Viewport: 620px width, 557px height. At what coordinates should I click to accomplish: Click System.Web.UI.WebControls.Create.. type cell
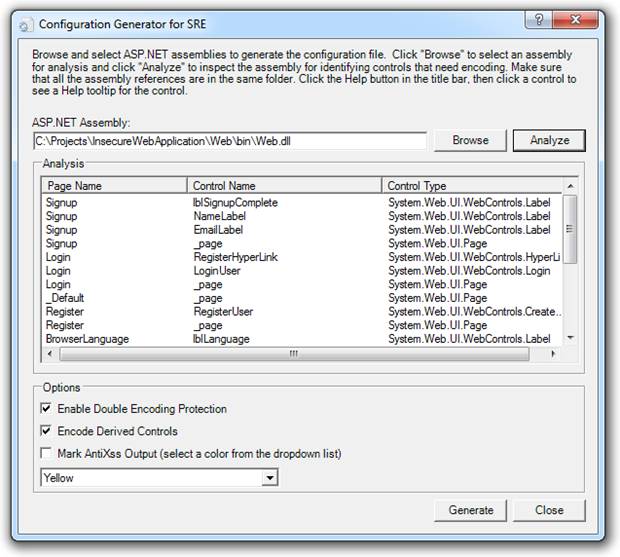[x=474, y=312]
